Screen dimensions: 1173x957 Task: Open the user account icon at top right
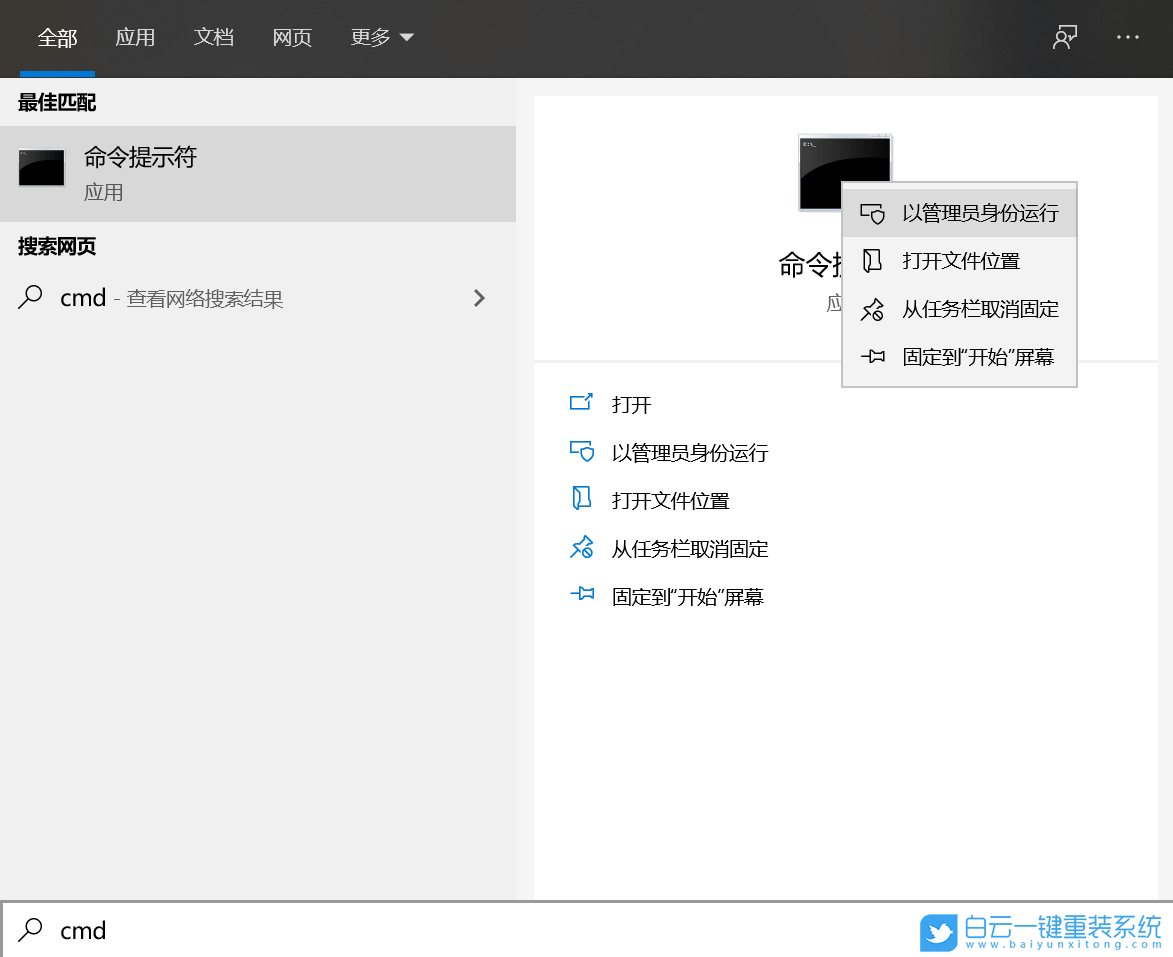tap(1064, 36)
